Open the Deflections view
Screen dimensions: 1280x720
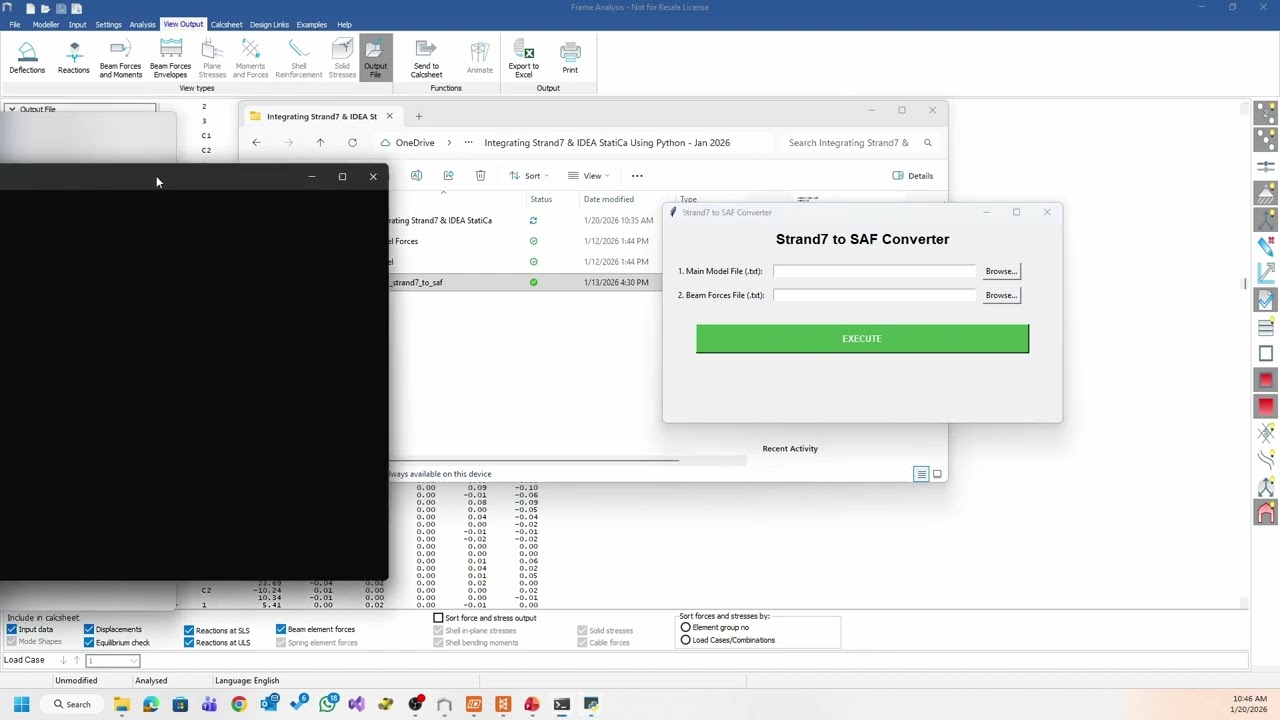tap(27, 58)
